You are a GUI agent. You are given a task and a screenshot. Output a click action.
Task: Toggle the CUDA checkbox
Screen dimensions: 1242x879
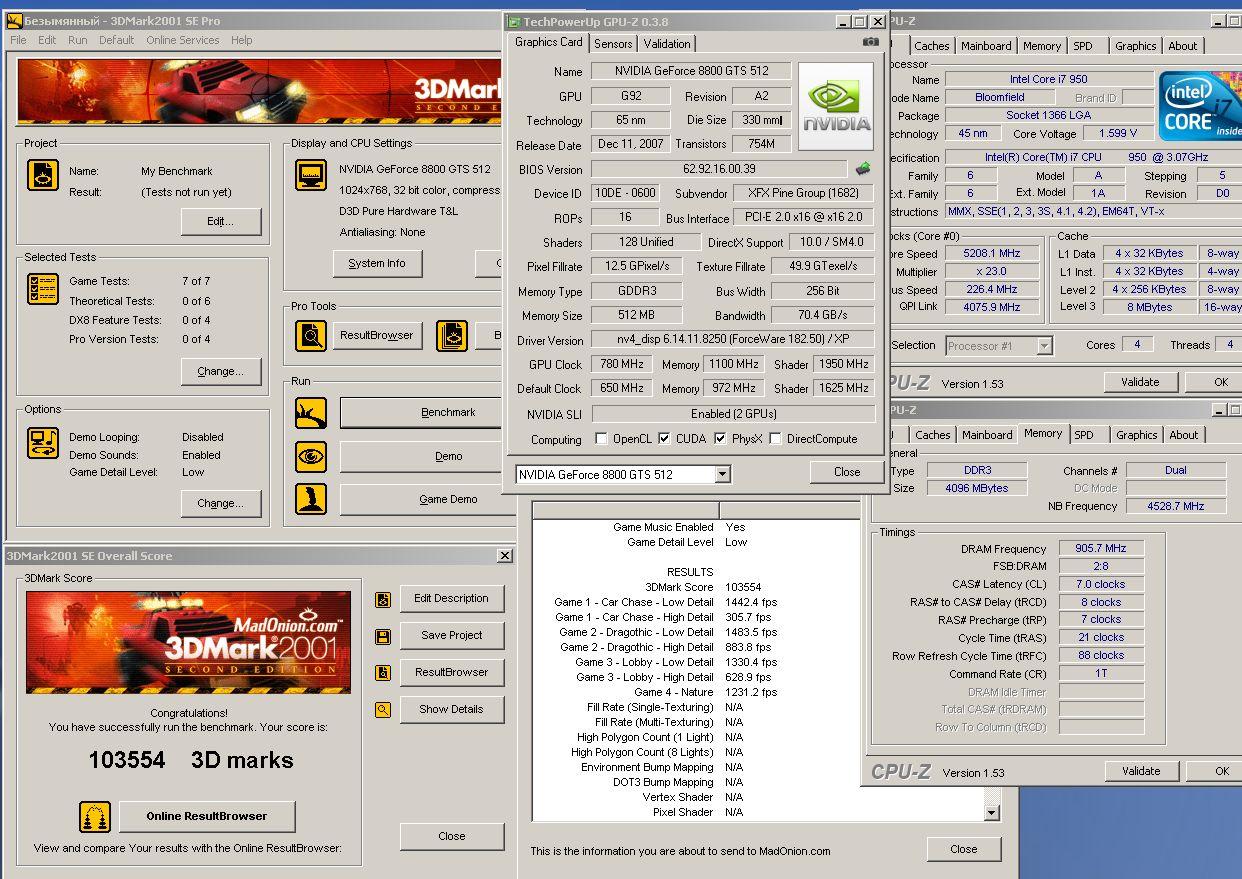coord(666,439)
